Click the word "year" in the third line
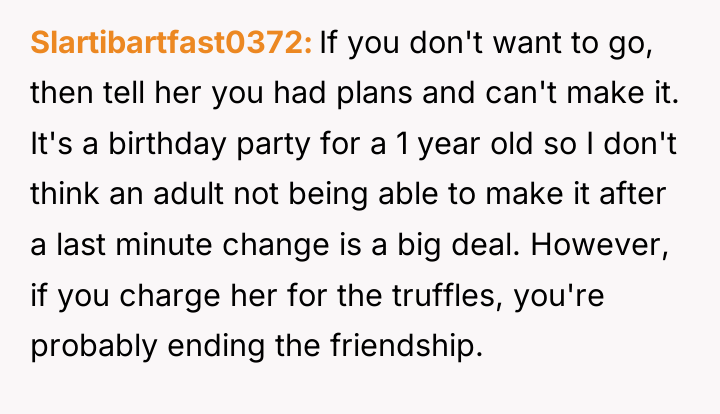The width and height of the screenshot is (720, 414). pos(449,144)
